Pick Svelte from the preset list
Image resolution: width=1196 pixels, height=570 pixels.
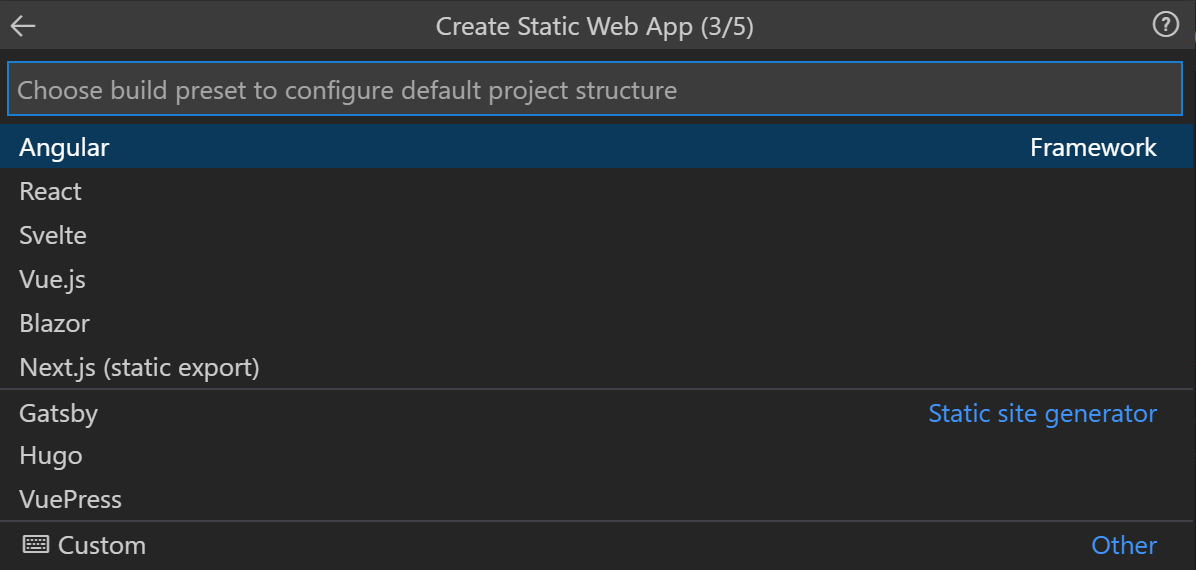pos(595,235)
